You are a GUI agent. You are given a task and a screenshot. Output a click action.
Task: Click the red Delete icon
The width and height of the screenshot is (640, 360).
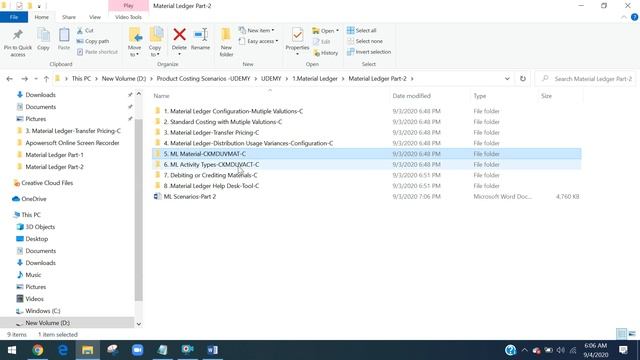179,35
